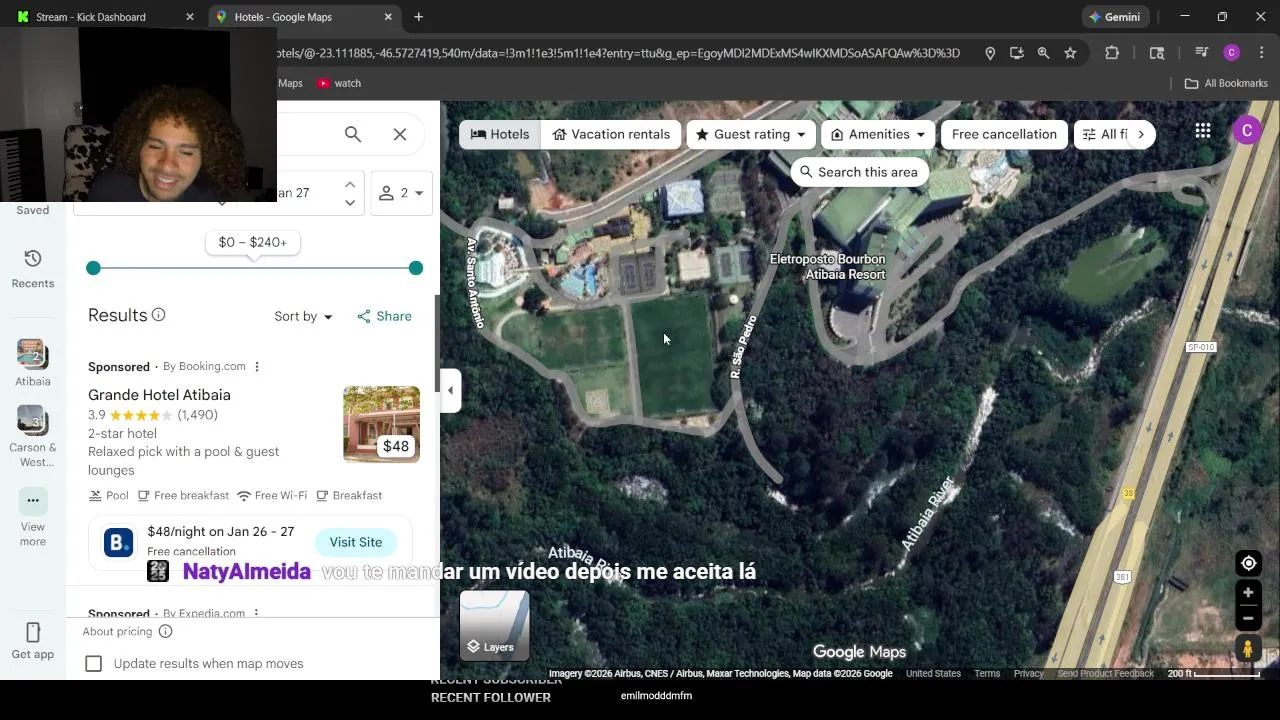Open the Results info icon
The image size is (1280, 720).
tap(158, 315)
